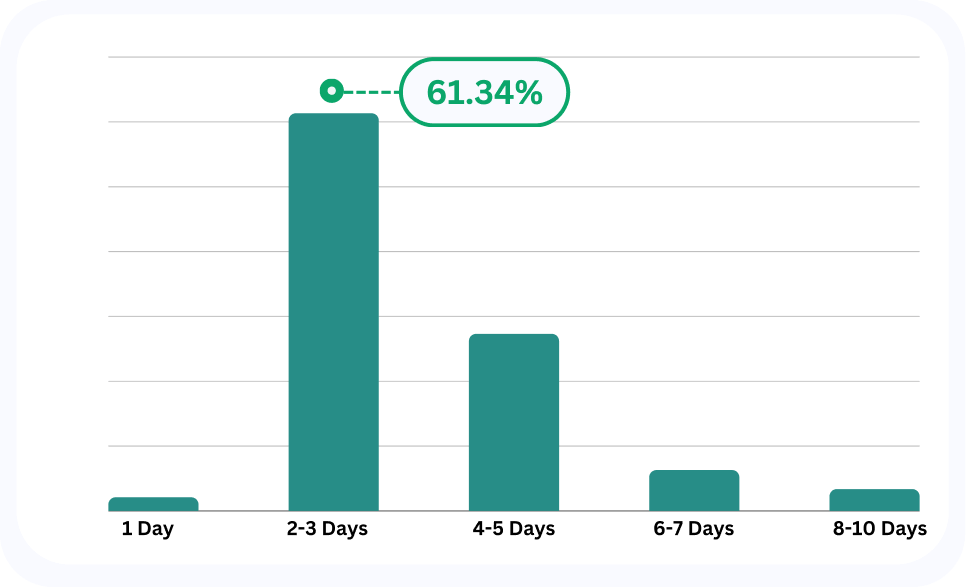Select the 6-7 Days bar
This screenshot has width=966, height=588.
coord(694,491)
